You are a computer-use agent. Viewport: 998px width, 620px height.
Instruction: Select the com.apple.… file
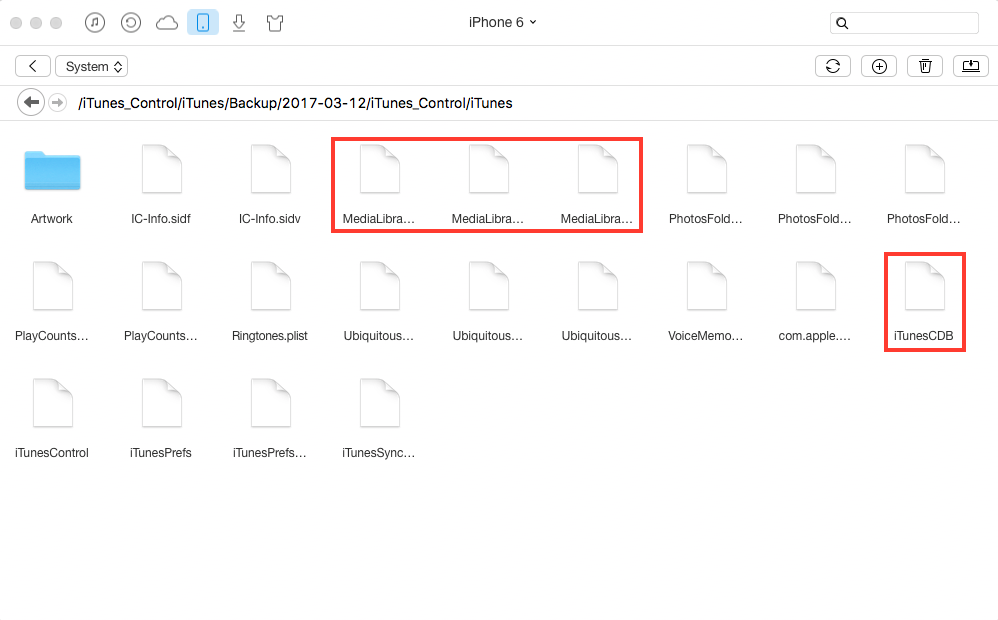tap(815, 303)
